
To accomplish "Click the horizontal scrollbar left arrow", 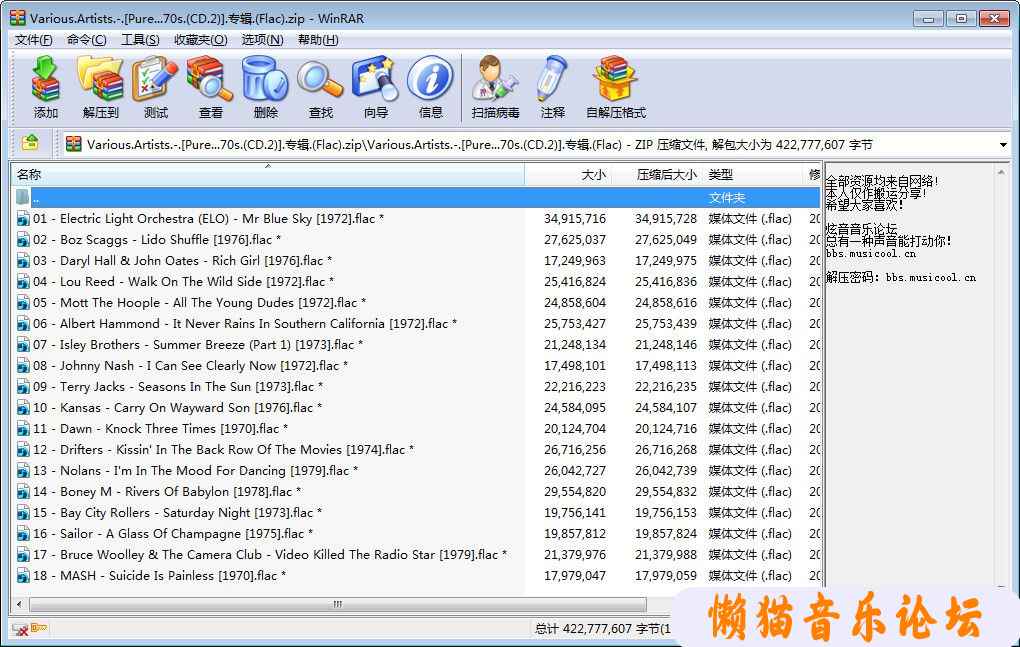I will point(20,604).
